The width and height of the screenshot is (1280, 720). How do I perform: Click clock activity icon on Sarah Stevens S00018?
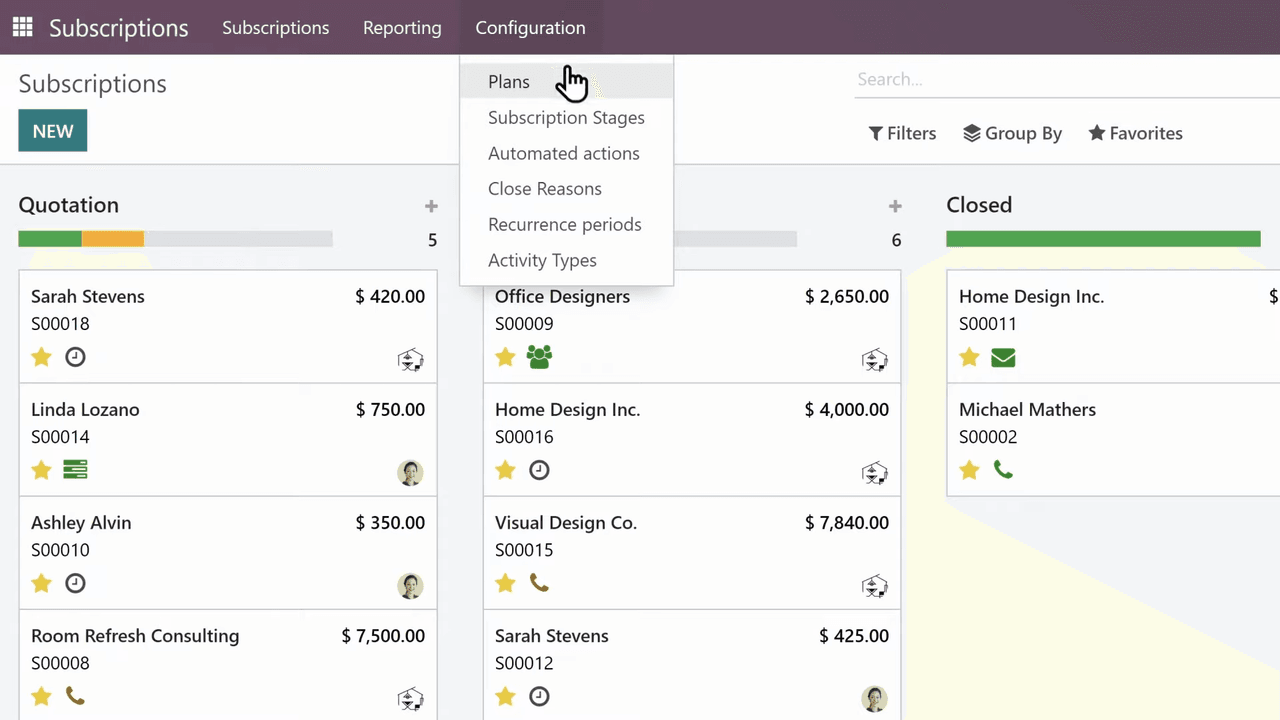tap(75, 357)
